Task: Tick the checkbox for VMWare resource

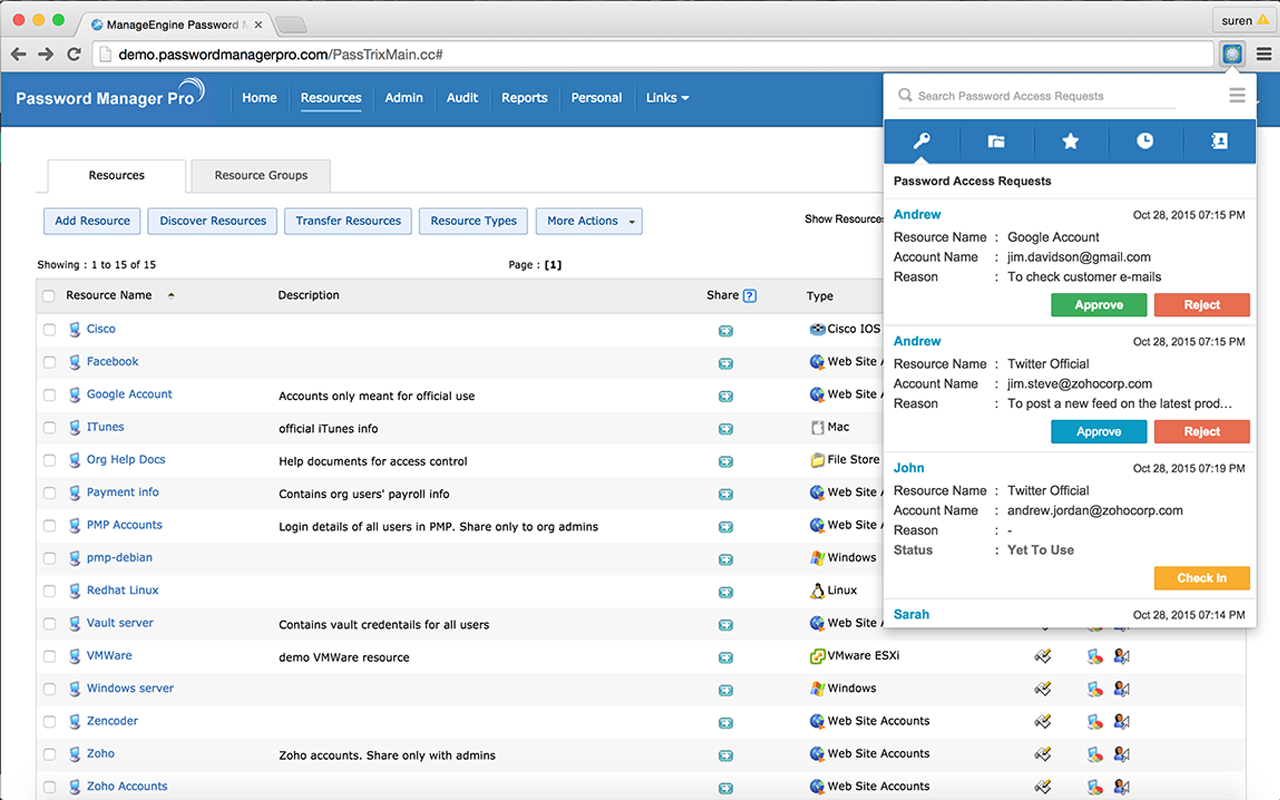Action: pos(49,656)
